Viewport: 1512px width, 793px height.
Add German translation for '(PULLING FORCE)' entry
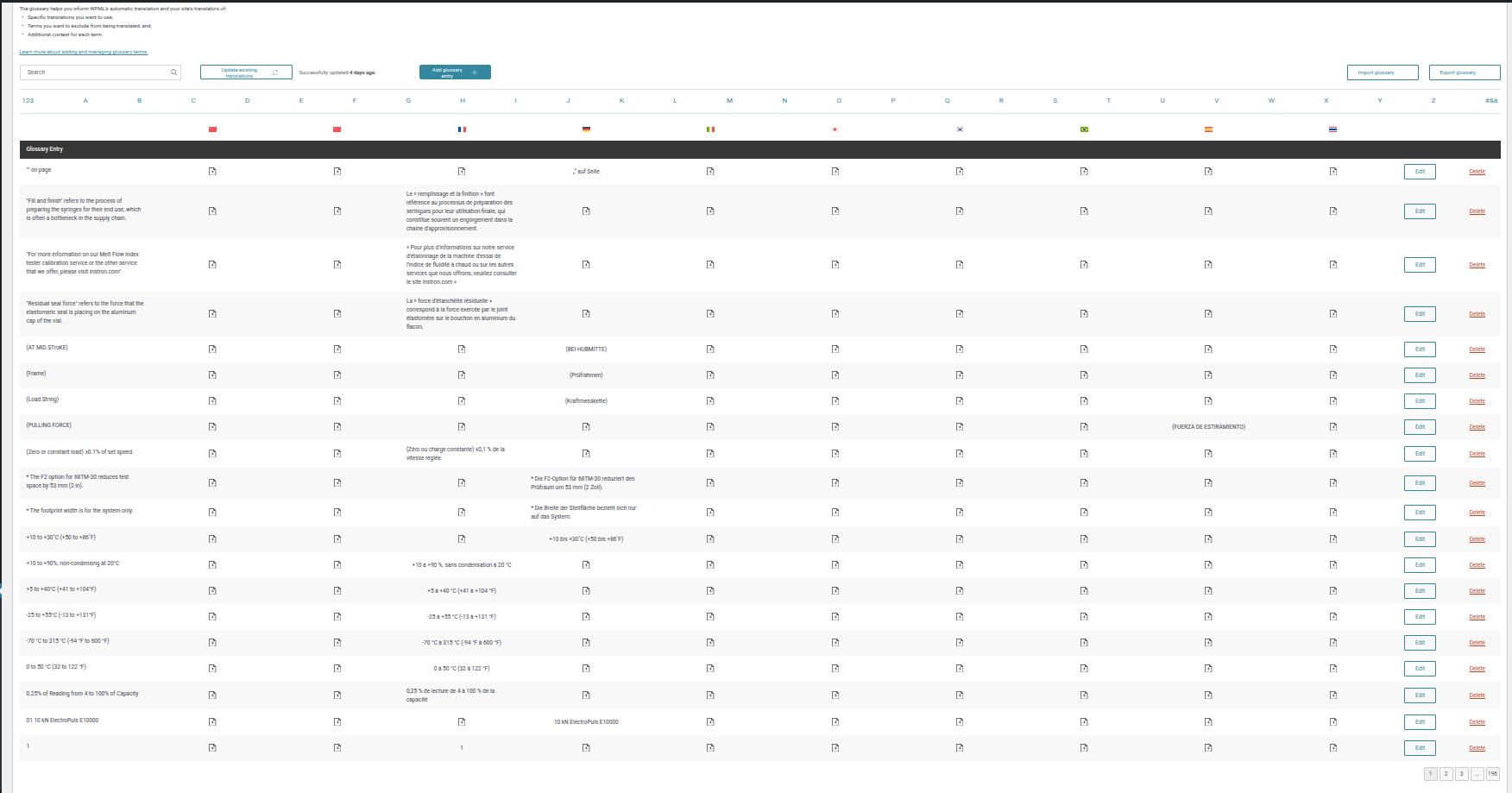pos(586,427)
